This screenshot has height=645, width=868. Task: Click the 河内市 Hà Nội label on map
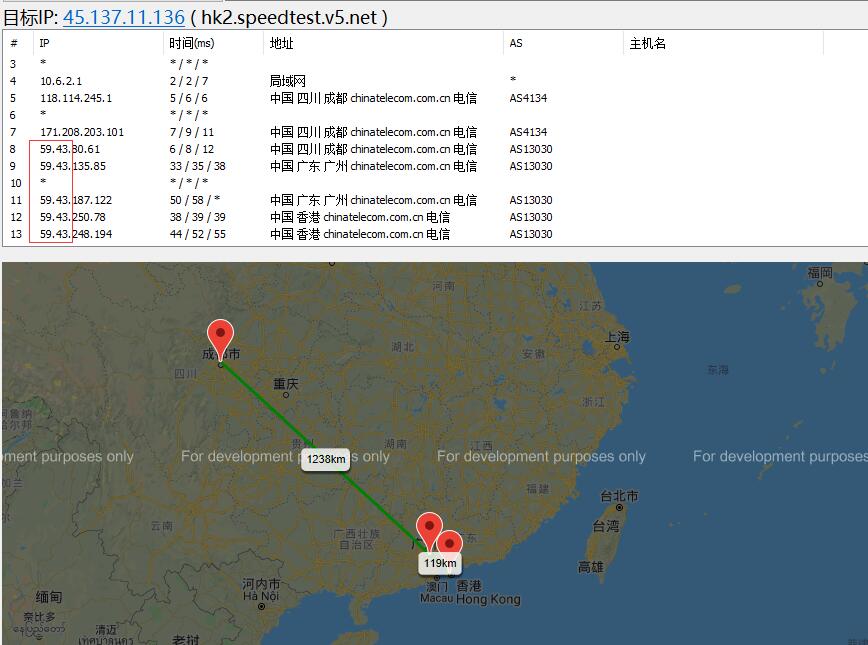pos(261,590)
